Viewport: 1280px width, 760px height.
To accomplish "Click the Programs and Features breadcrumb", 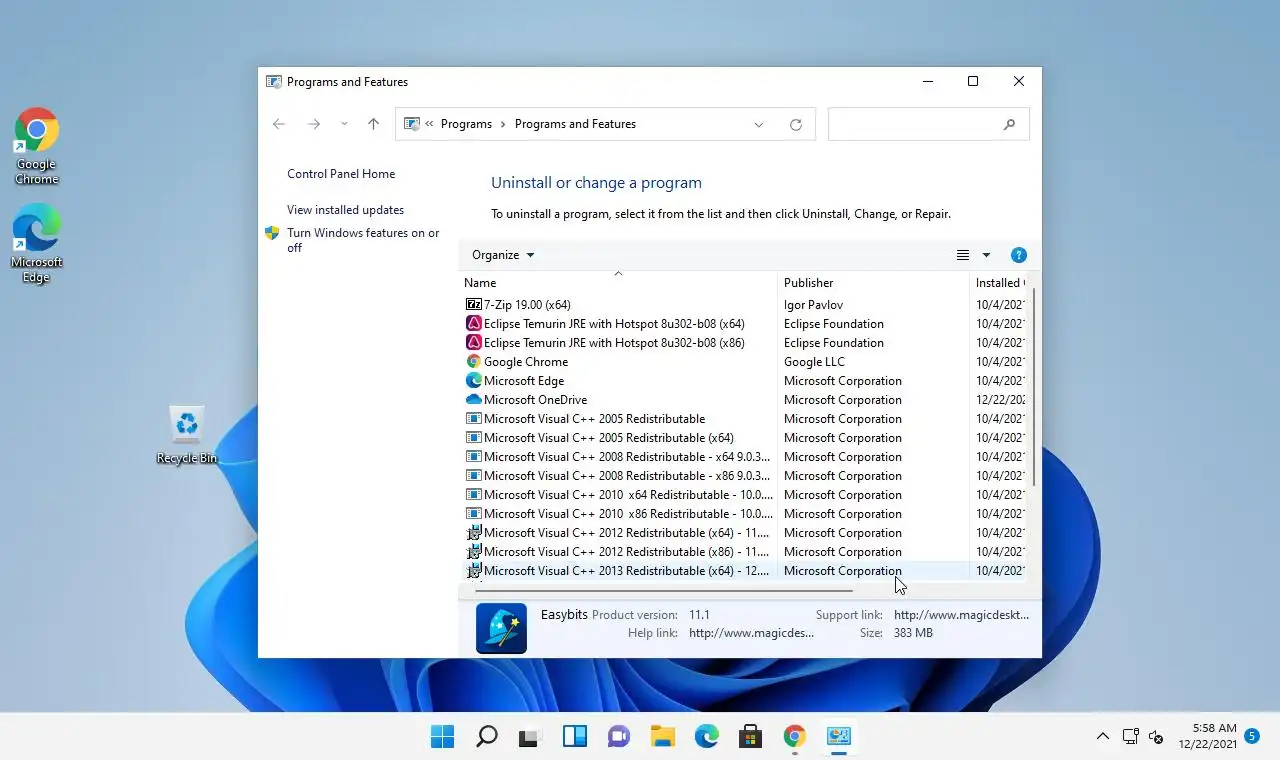I will pos(575,124).
